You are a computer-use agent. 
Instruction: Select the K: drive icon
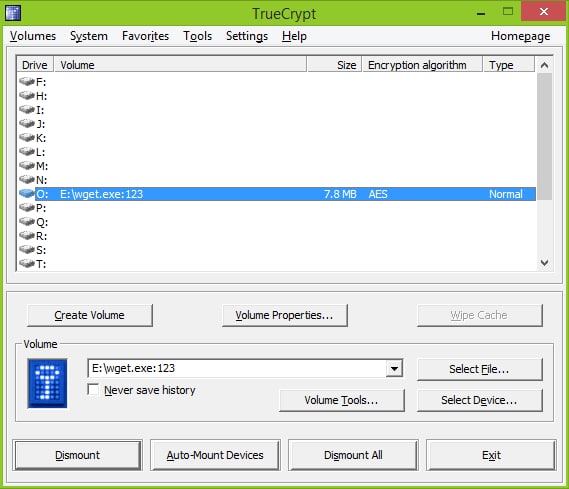coord(26,137)
